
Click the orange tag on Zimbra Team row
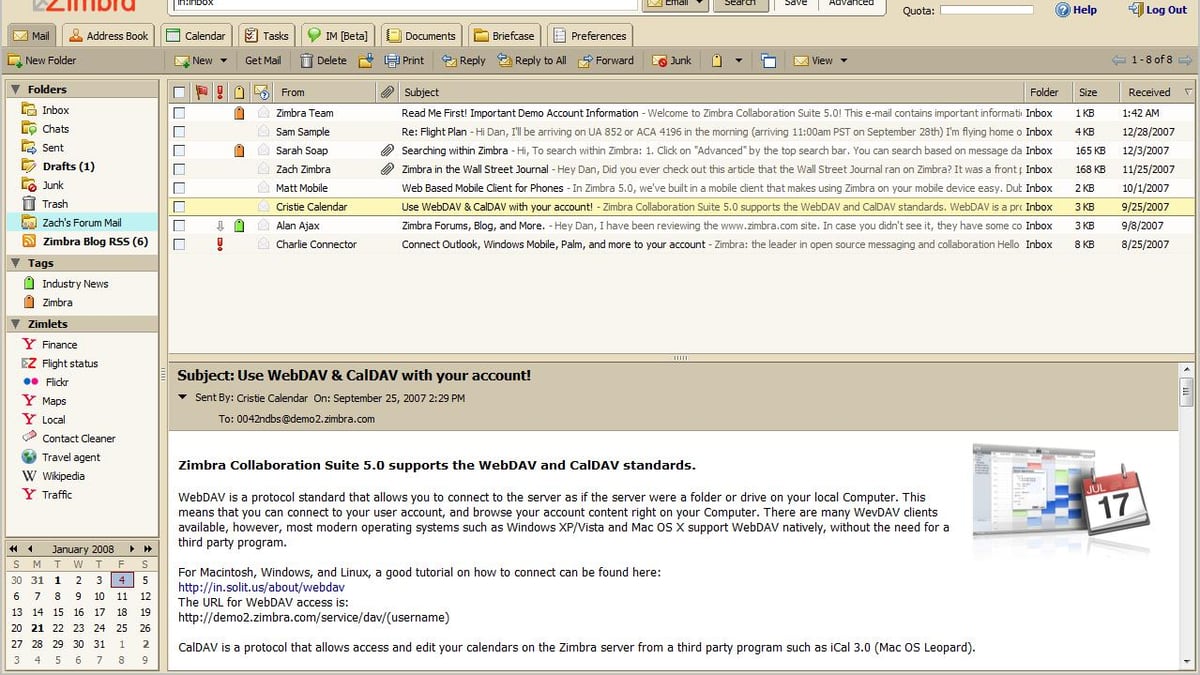(239, 113)
